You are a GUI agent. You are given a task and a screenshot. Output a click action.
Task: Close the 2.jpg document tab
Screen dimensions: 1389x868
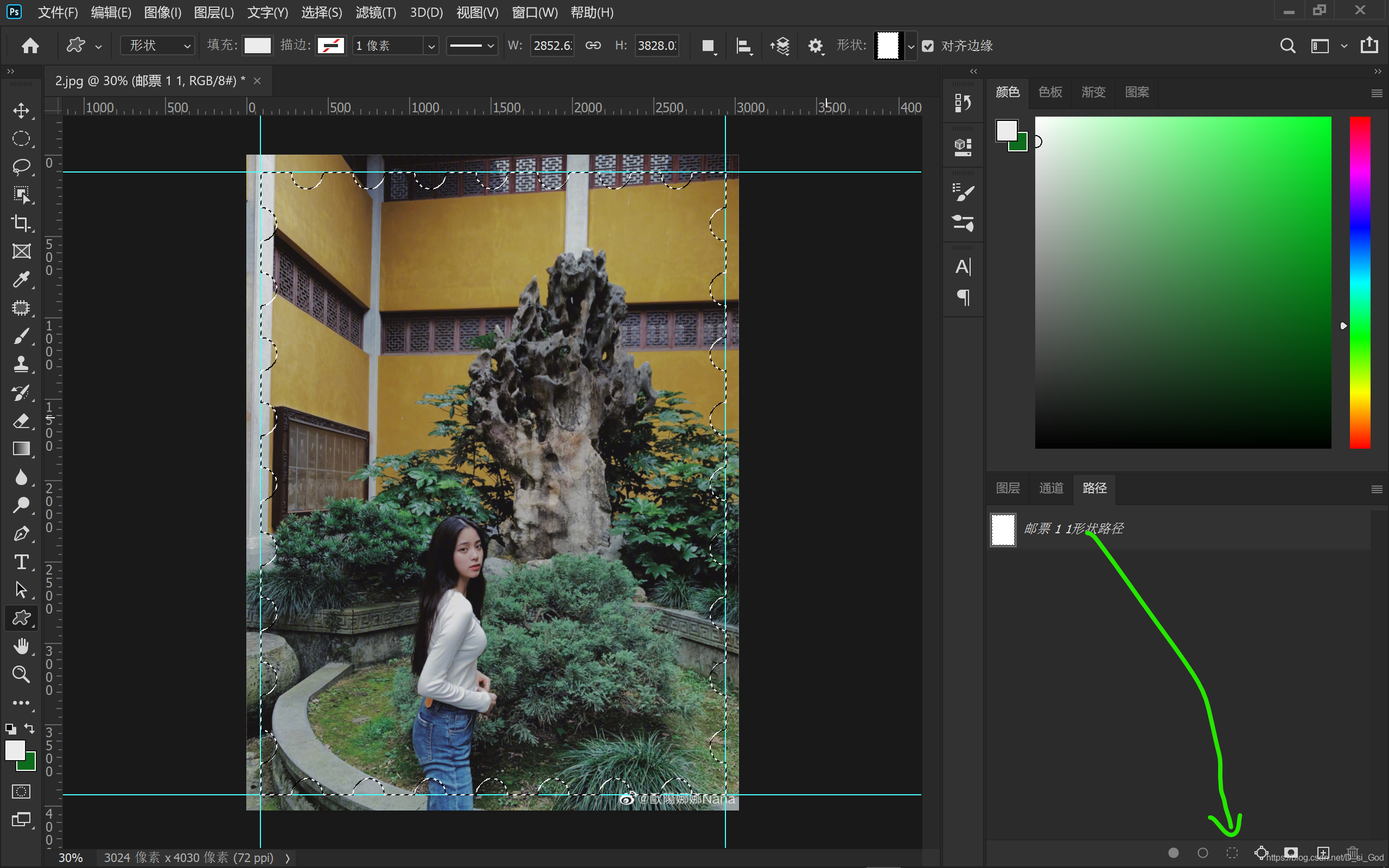click(257, 81)
